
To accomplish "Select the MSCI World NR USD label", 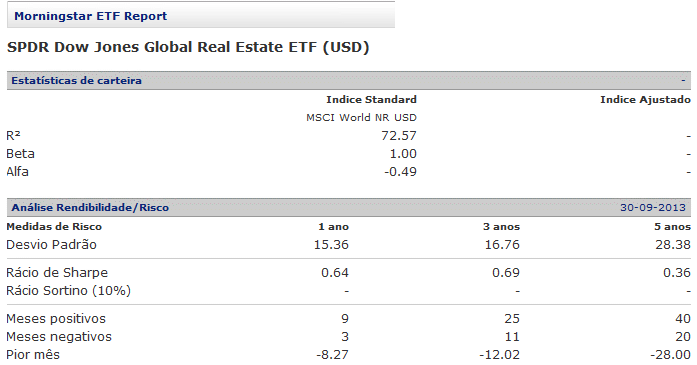I will [361, 118].
